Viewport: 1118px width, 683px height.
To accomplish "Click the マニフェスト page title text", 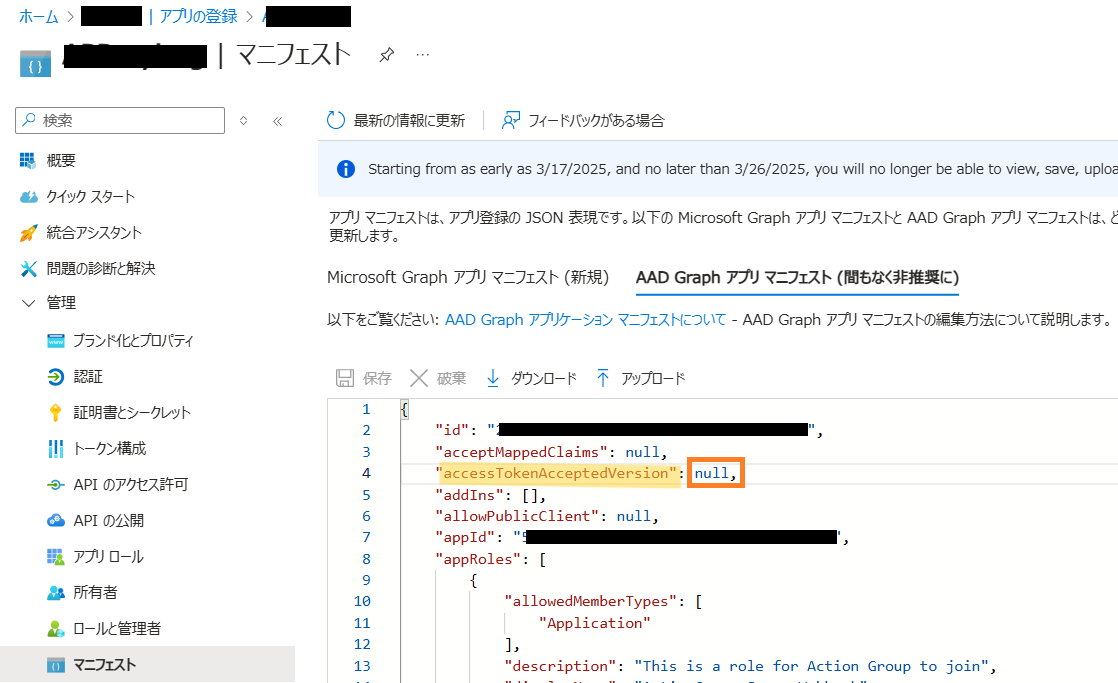I will [293, 54].
